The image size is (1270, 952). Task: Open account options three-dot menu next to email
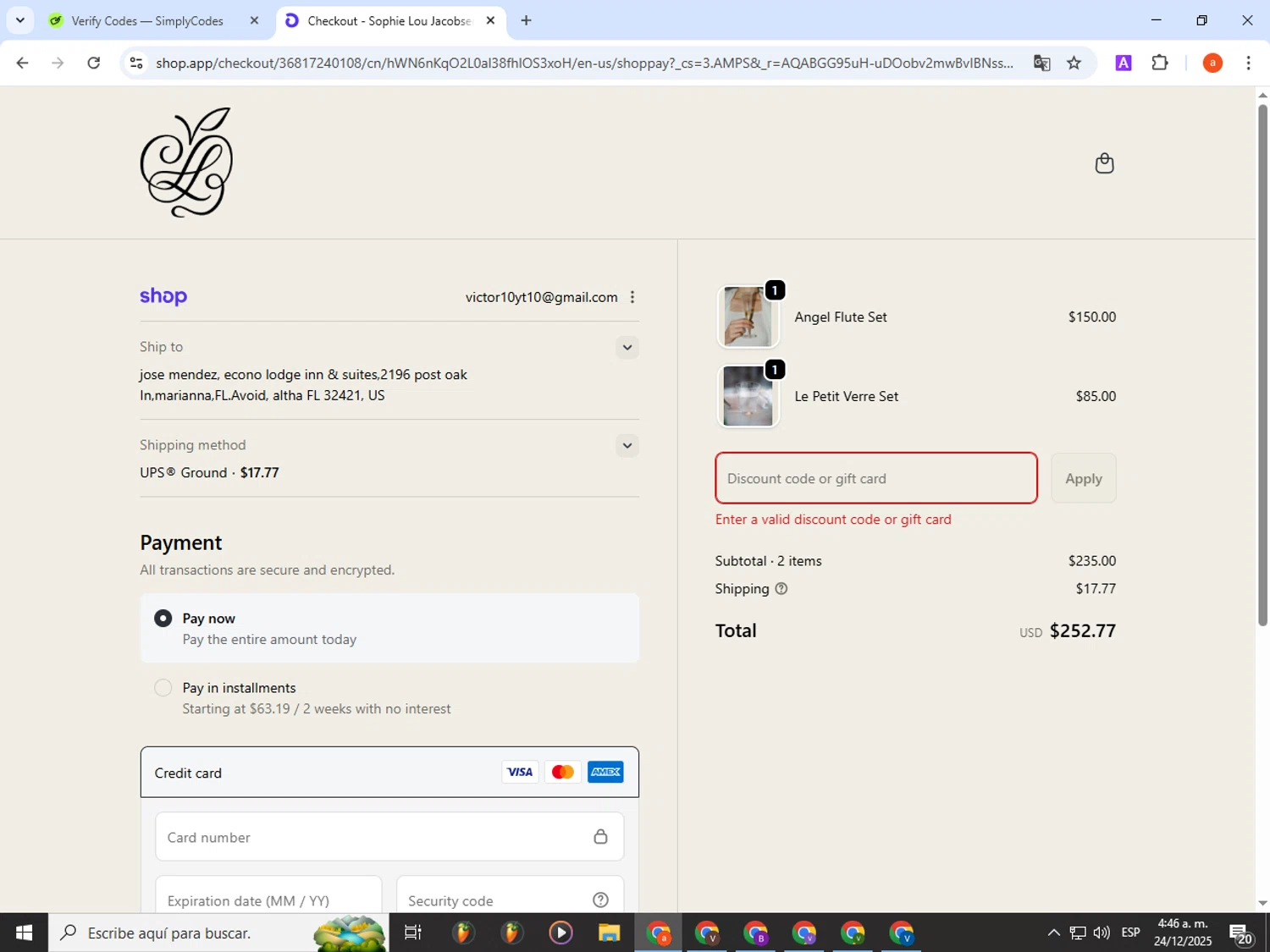632,297
